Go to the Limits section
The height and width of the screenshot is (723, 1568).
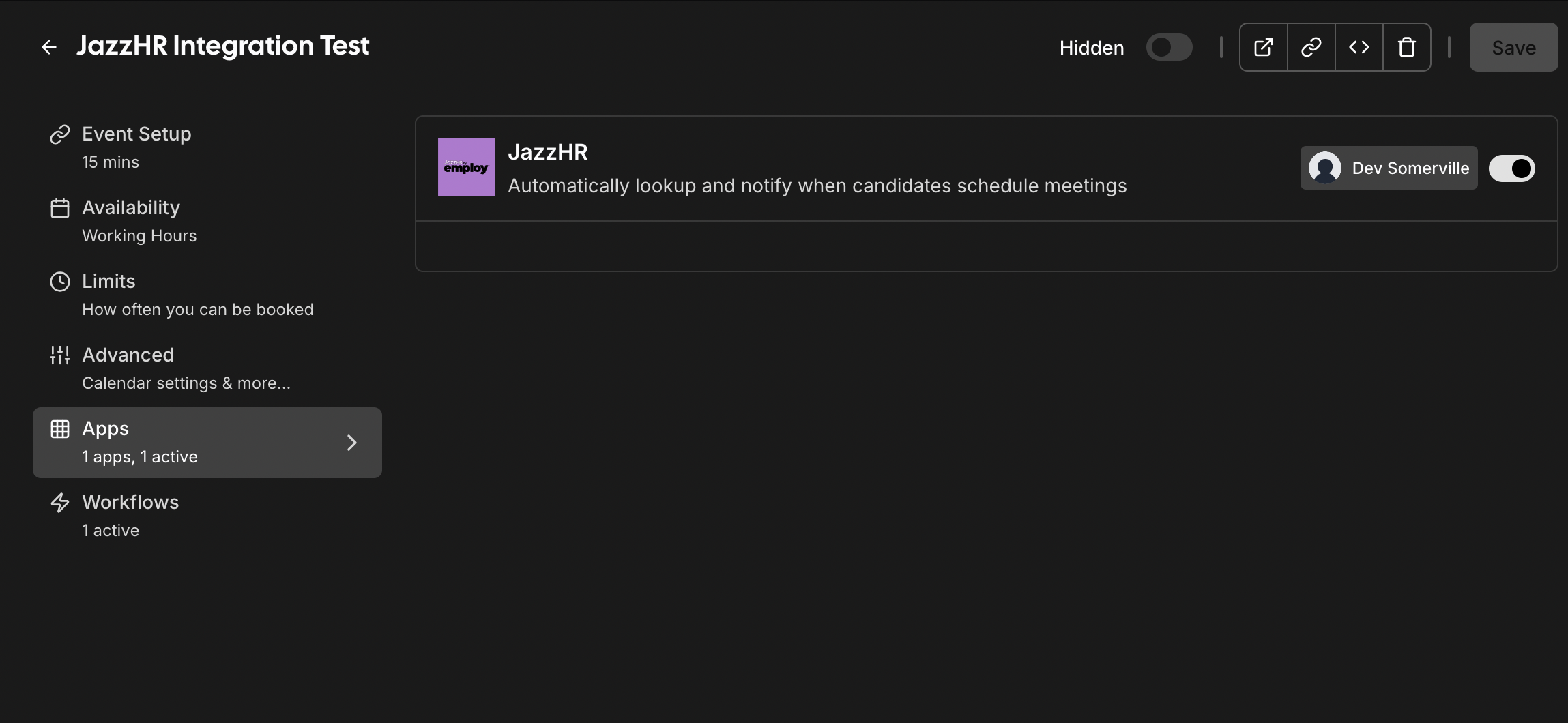click(x=108, y=281)
